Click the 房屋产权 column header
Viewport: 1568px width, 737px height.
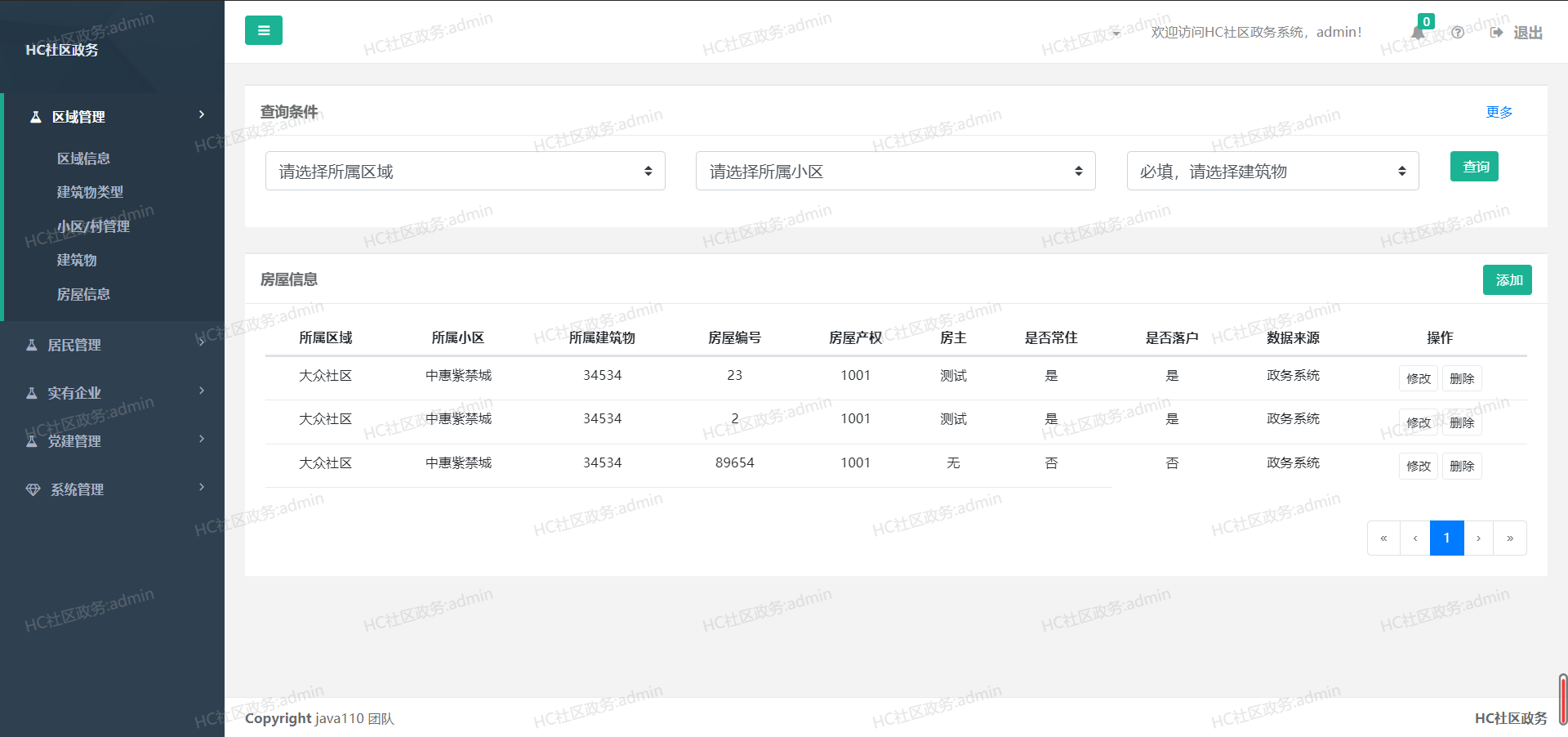pos(855,337)
